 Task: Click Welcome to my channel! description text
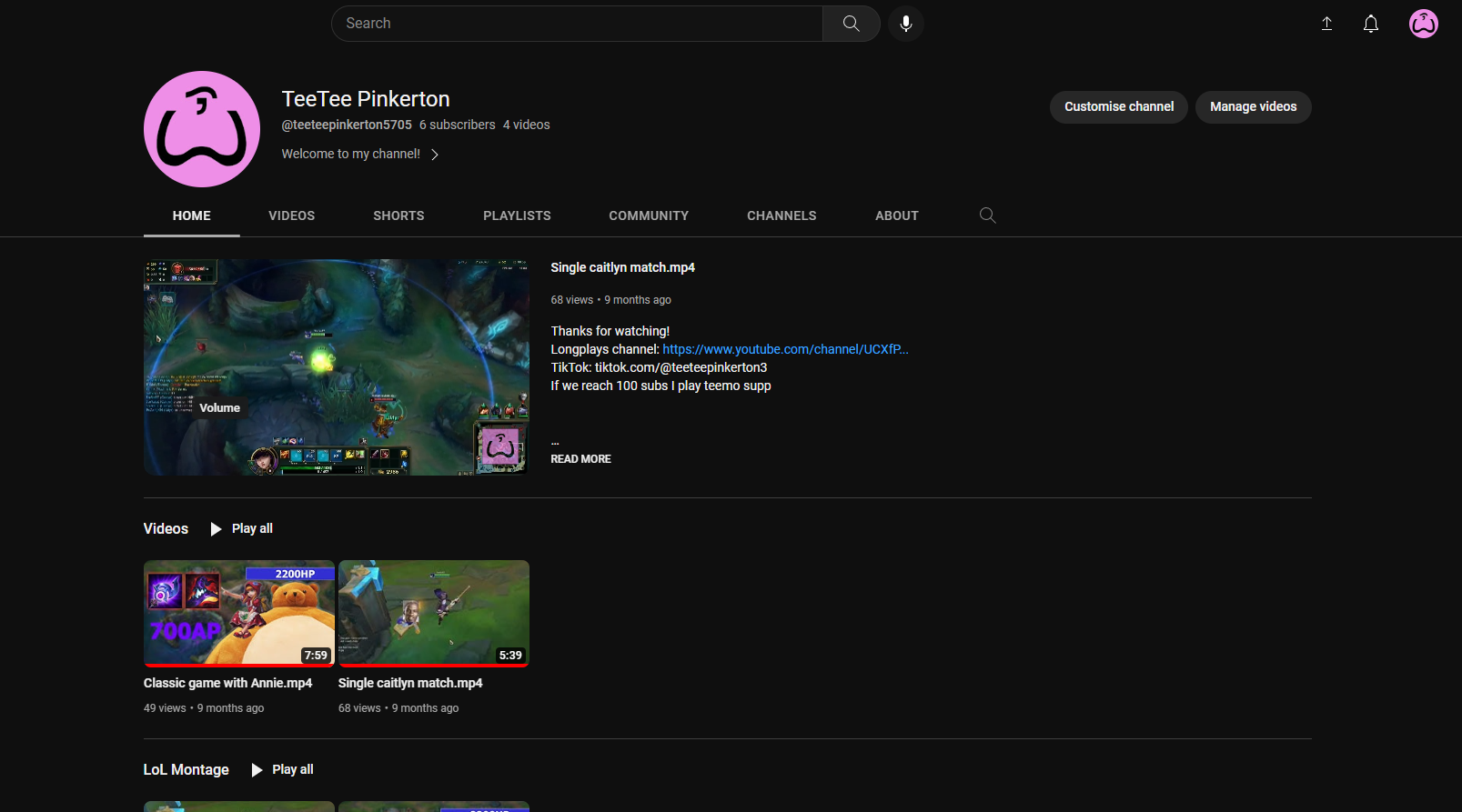click(x=350, y=155)
